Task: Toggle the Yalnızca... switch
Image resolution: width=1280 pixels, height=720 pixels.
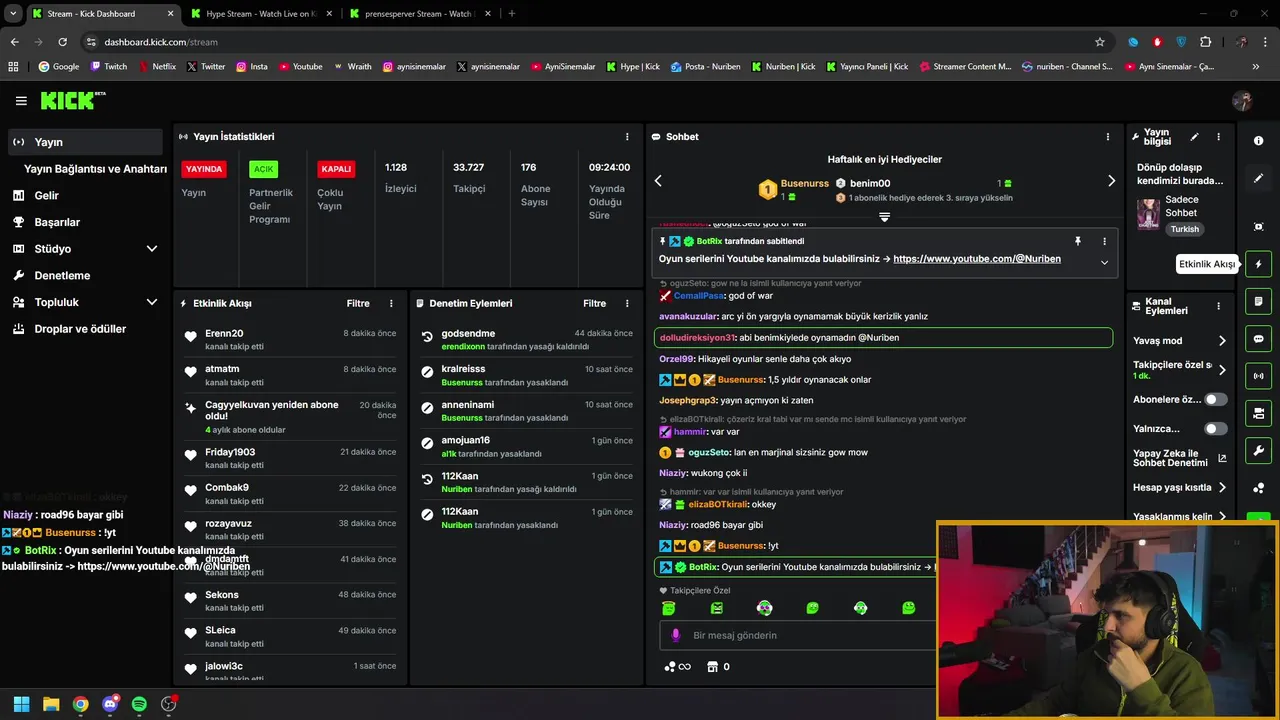Action: tap(1215, 429)
